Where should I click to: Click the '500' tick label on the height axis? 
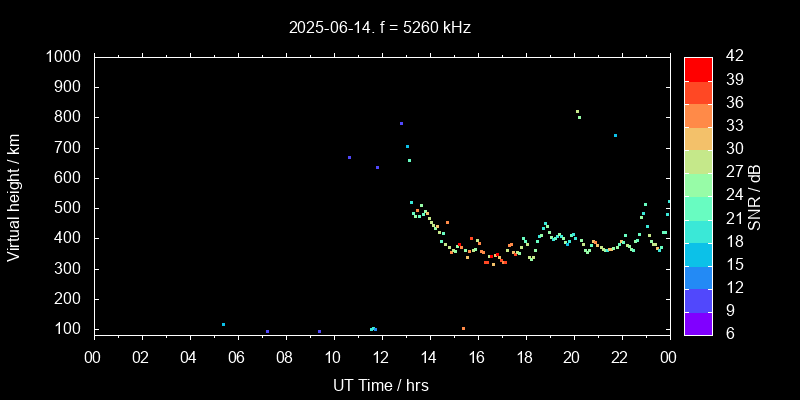click(71, 208)
